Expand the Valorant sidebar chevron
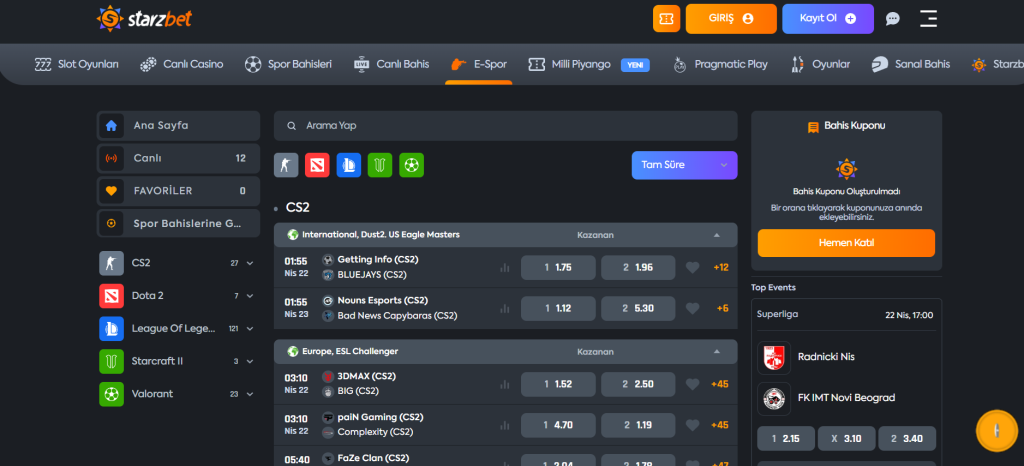Image resolution: width=1024 pixels, height=466 pixels. click(x=249, y=394)
